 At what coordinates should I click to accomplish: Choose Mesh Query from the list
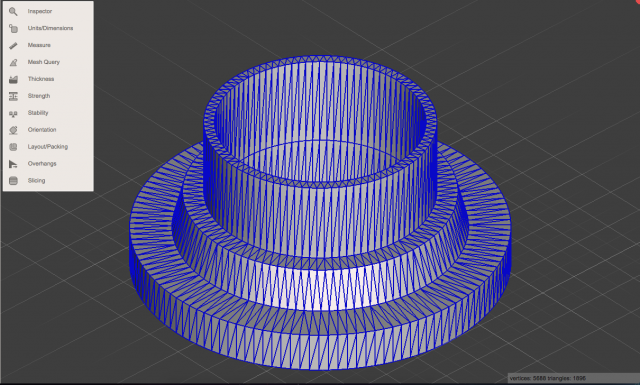(44, 62)
